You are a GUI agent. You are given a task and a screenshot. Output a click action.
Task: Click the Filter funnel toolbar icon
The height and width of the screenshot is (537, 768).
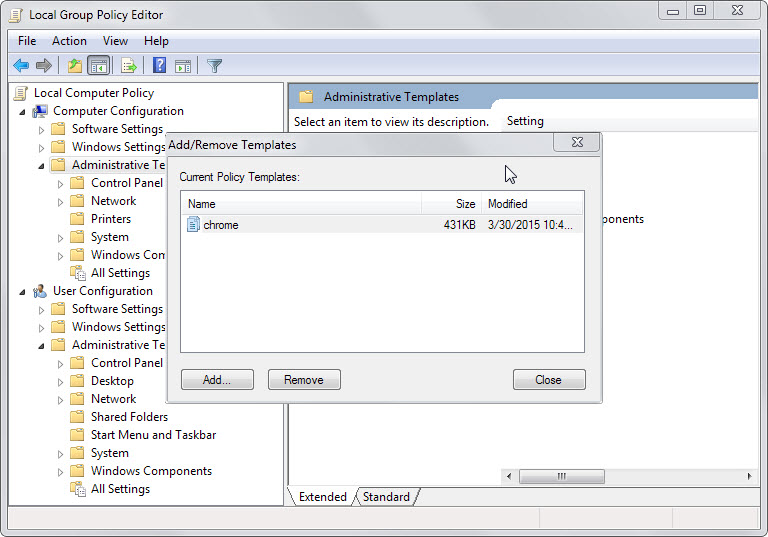pyautogui.click(x=214, y=65)
